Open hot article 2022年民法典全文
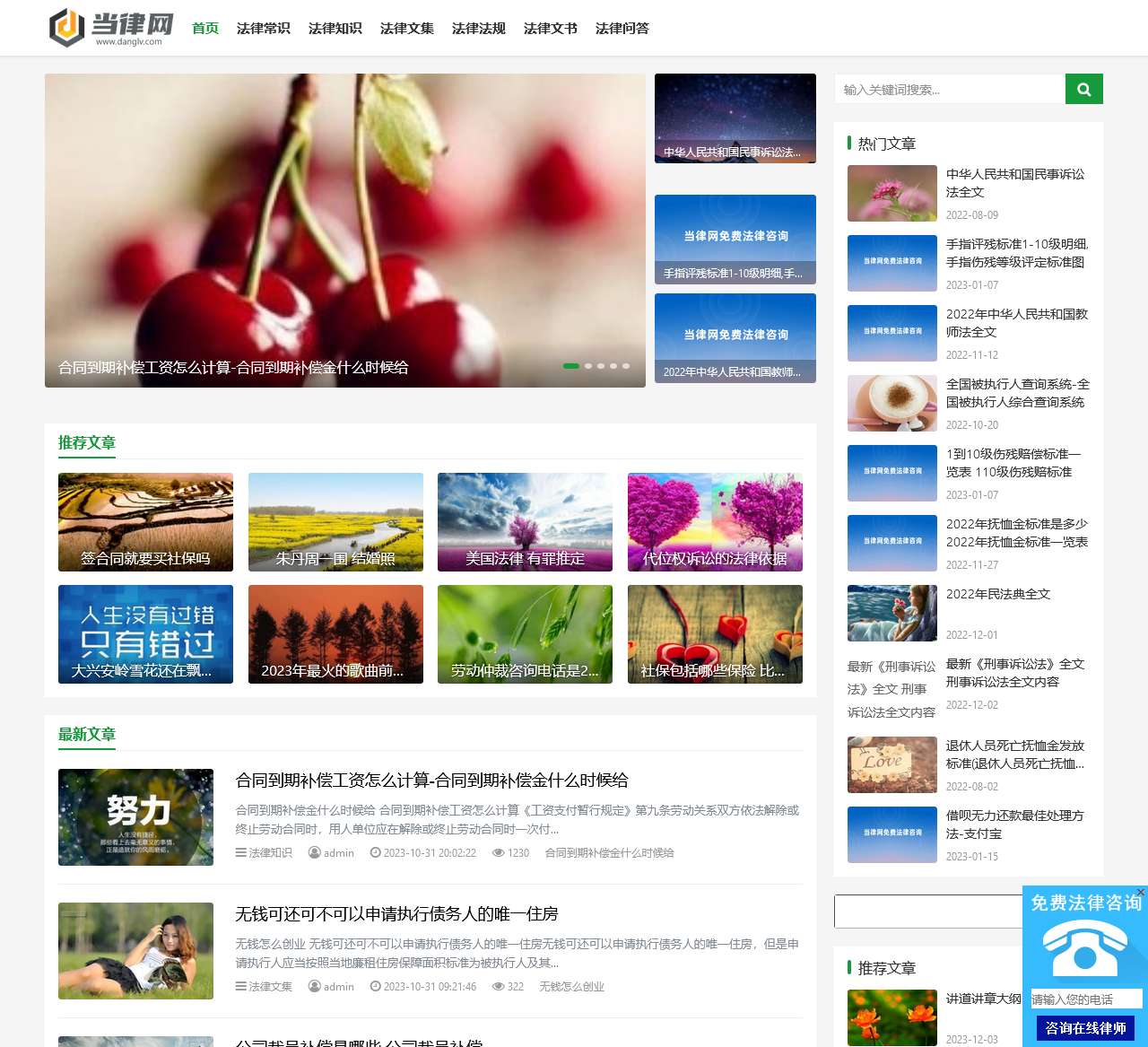Viewport: 1148px width, 1047px height. click(998, 594)
